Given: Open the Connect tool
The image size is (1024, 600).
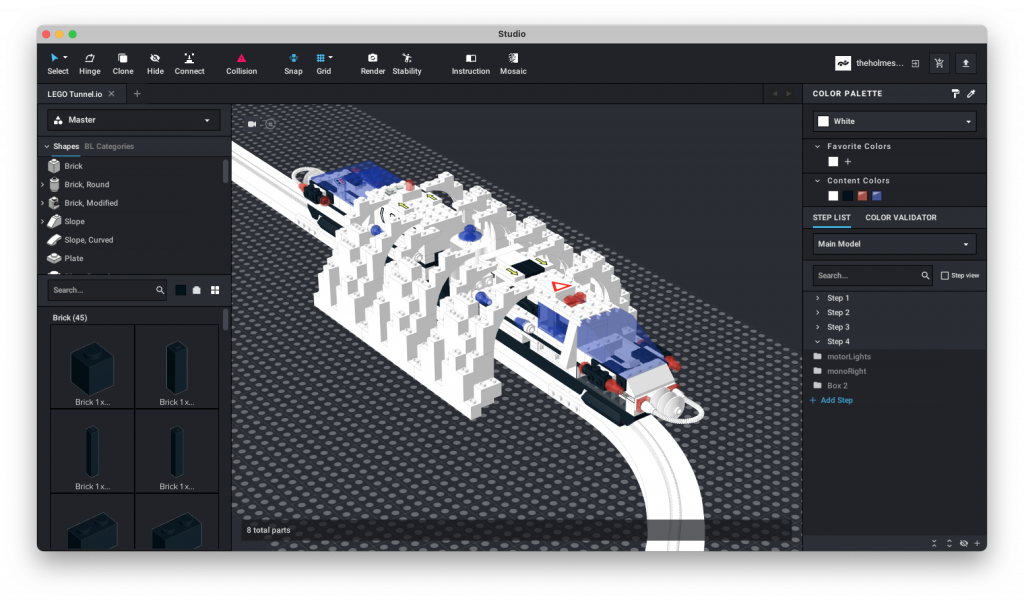Looking at the screenshot, I should coord(189,62).
